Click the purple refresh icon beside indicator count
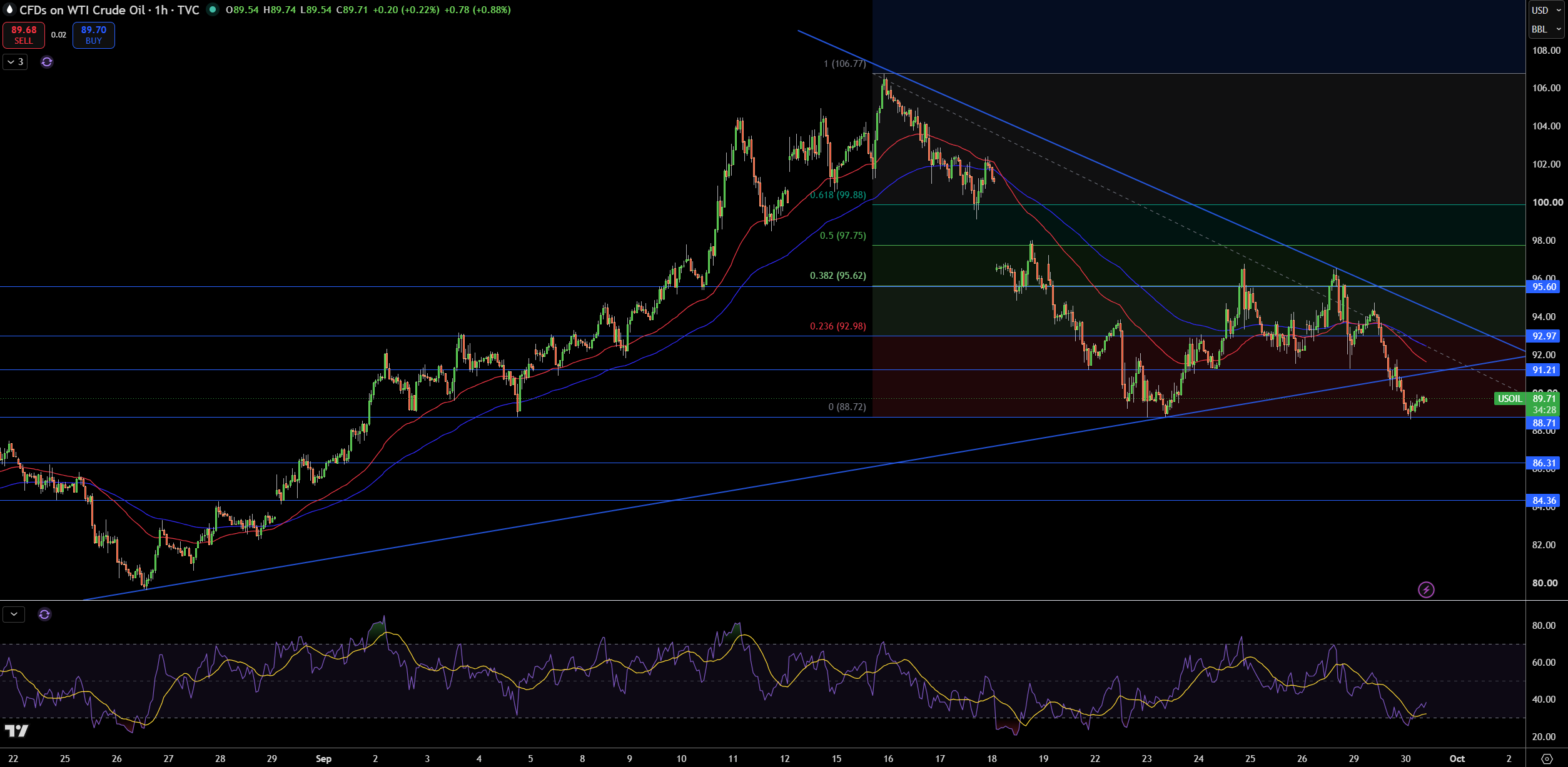This screenshot has width=1568, height=767. point(47,62)
